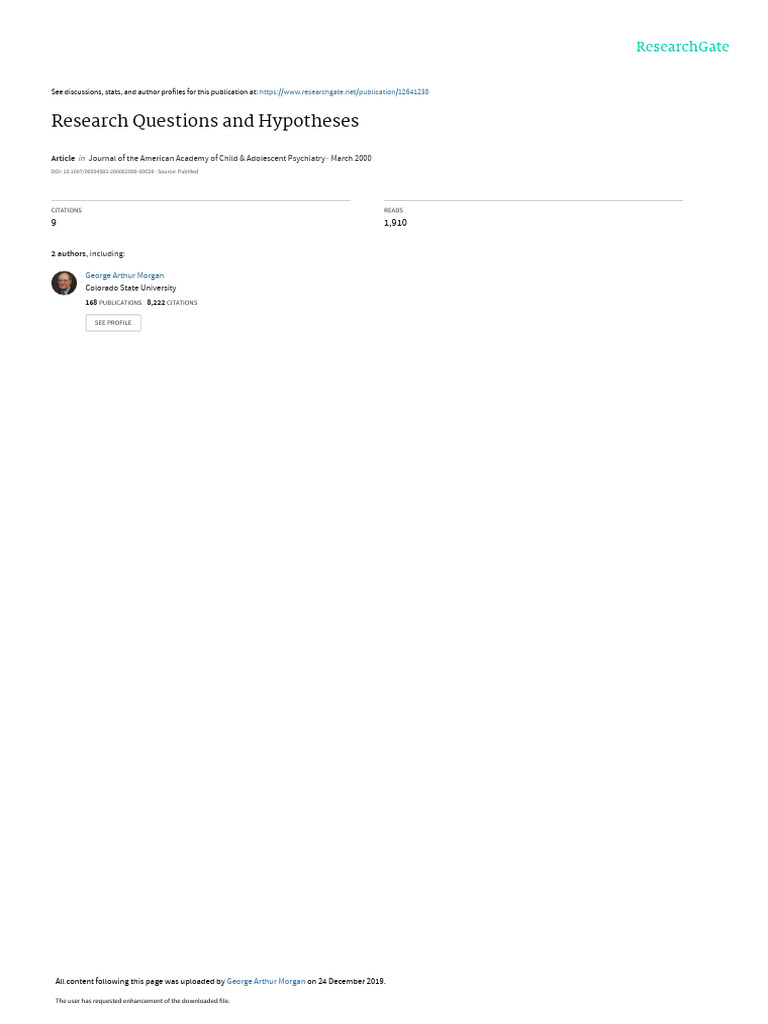Viewport: 768px width, 1024px height.
Task: Click Colorado State University affiliation
Action: coord(131,288)
